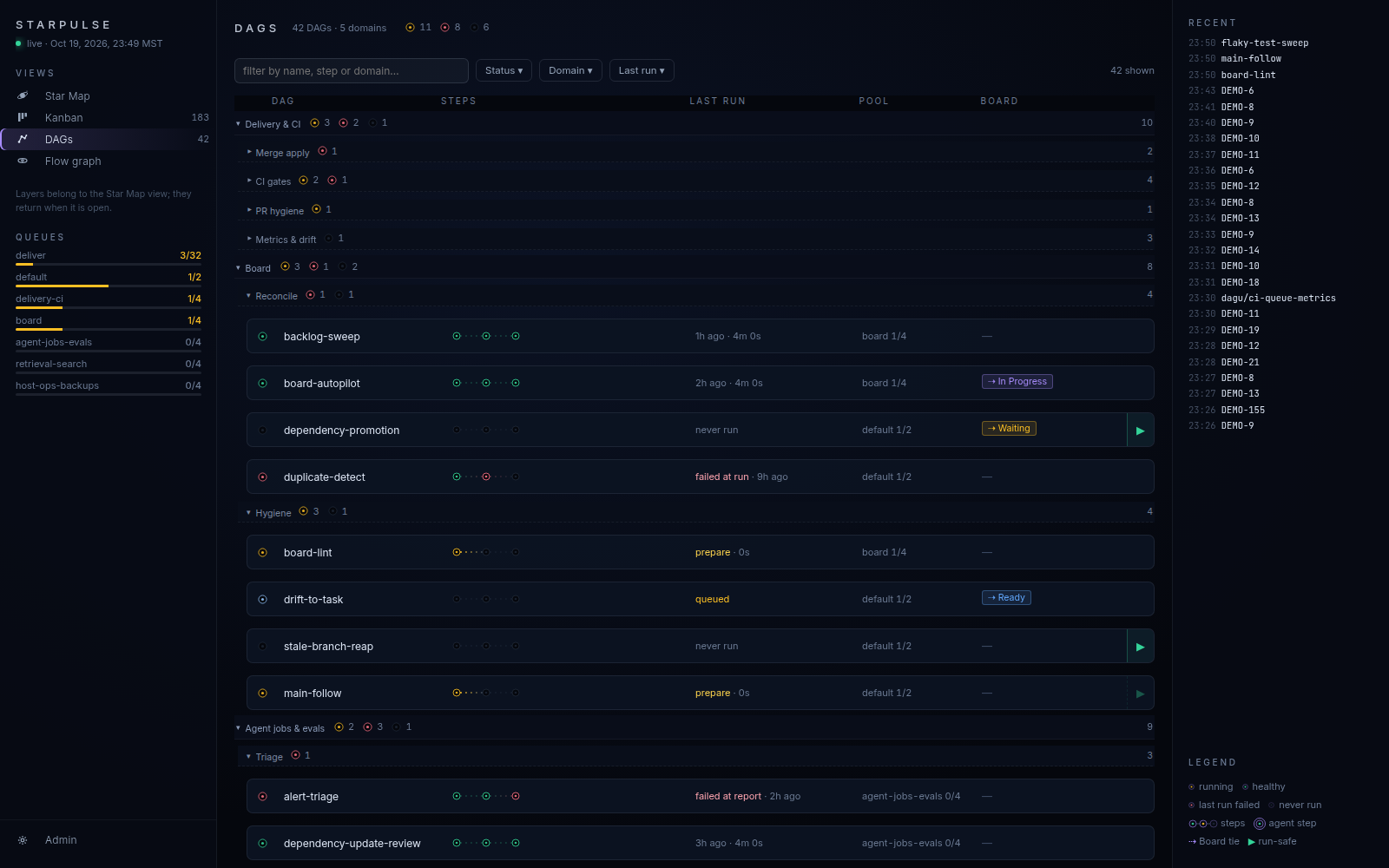Viewport: 1389px width, 868px height.
Task: Open the Star Map view
Action: pyautogui.click(x=109, y=96)
